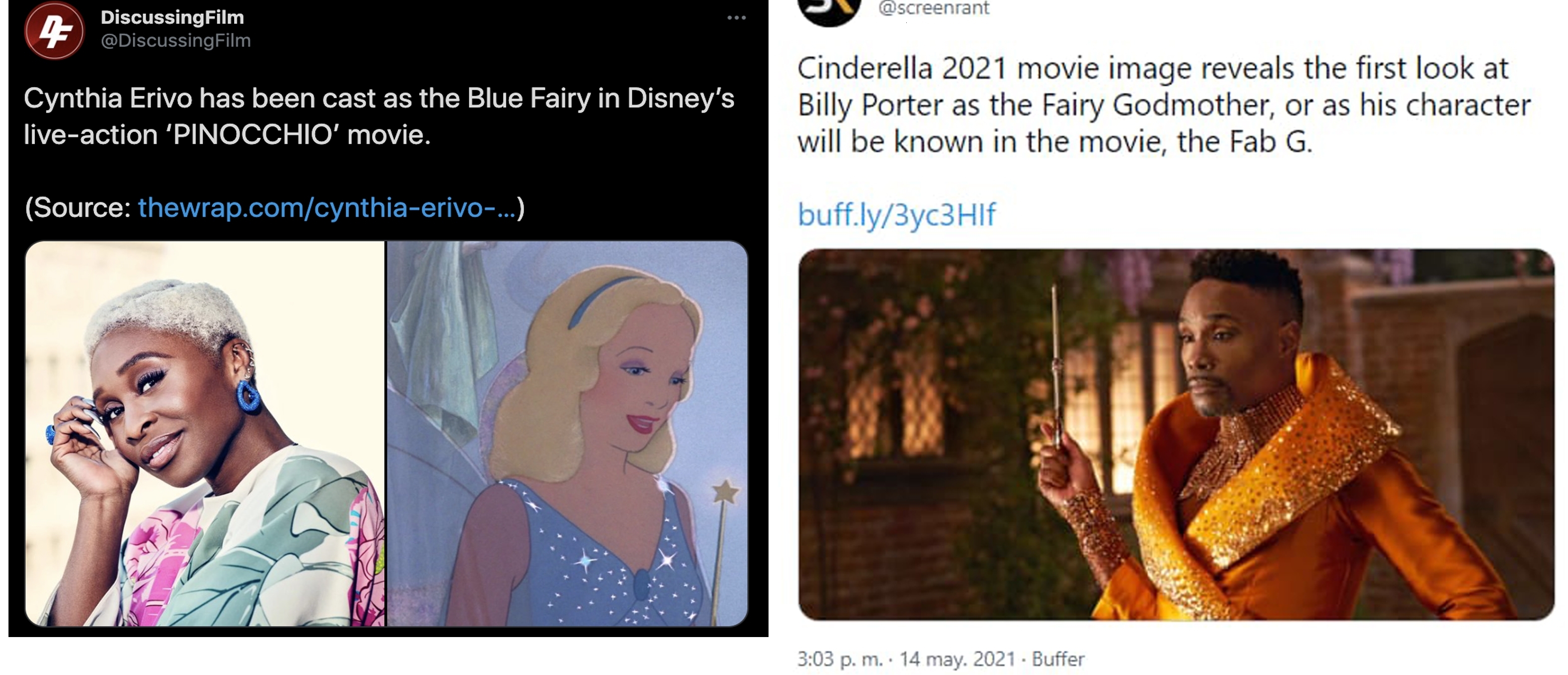View the Cynthia Erivo portrait photo
This screenshot has height=675, width=1568.
(205, 433)
